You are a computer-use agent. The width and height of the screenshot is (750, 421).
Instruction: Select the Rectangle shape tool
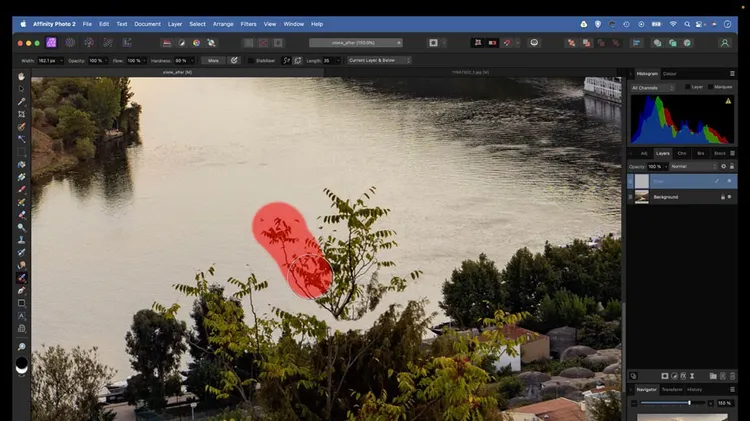pos(22,303)
